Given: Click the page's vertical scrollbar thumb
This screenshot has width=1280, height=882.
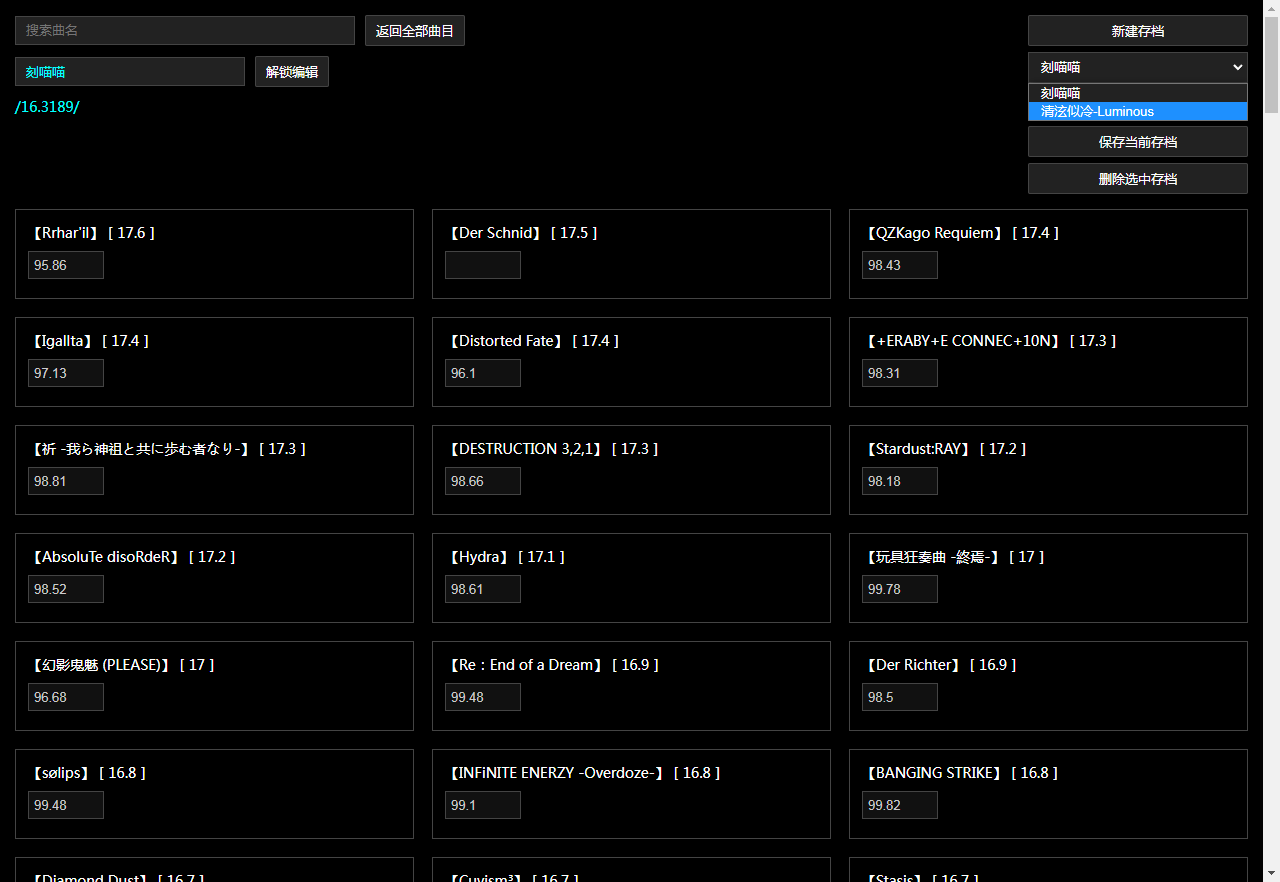Looking at the screenshot, I should pyautogui.click(x=1271, y=65).
